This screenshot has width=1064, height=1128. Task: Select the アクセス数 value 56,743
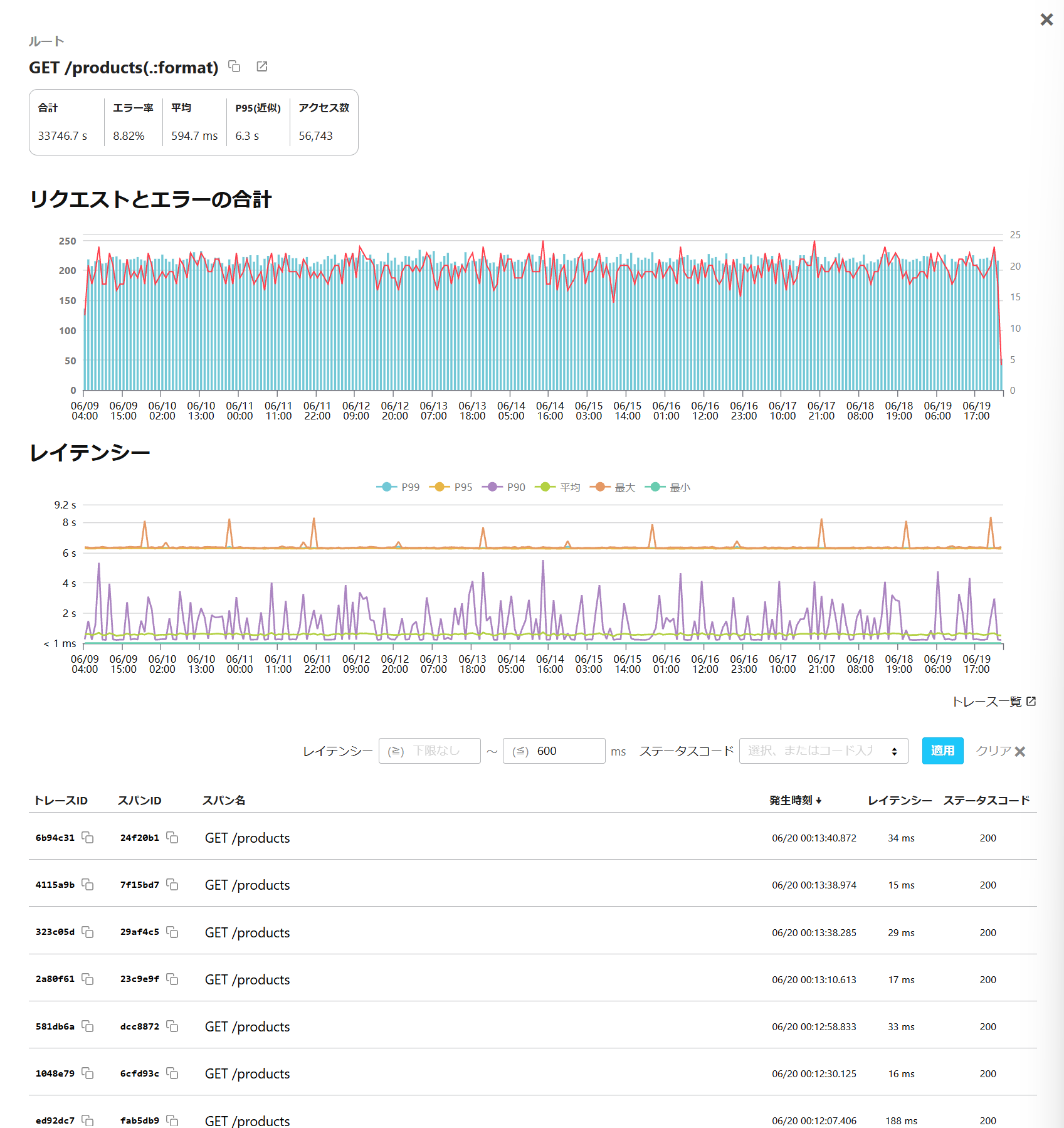[315, 136]
